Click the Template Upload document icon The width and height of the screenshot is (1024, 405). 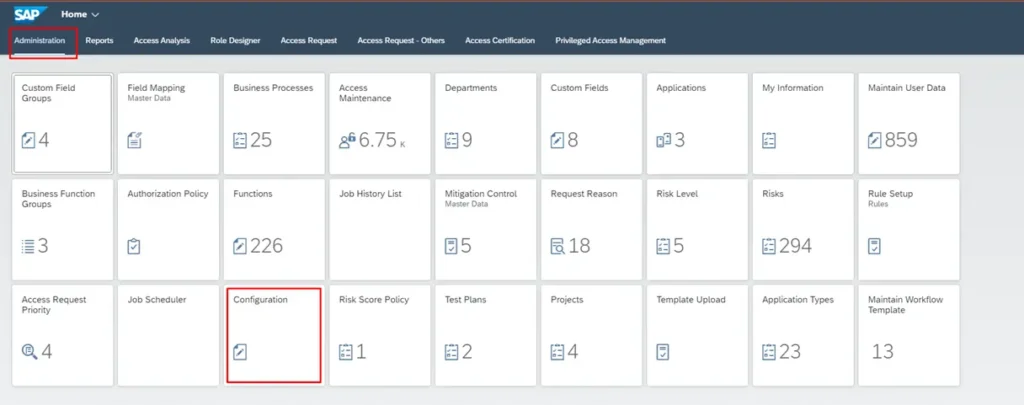[663, 351]
